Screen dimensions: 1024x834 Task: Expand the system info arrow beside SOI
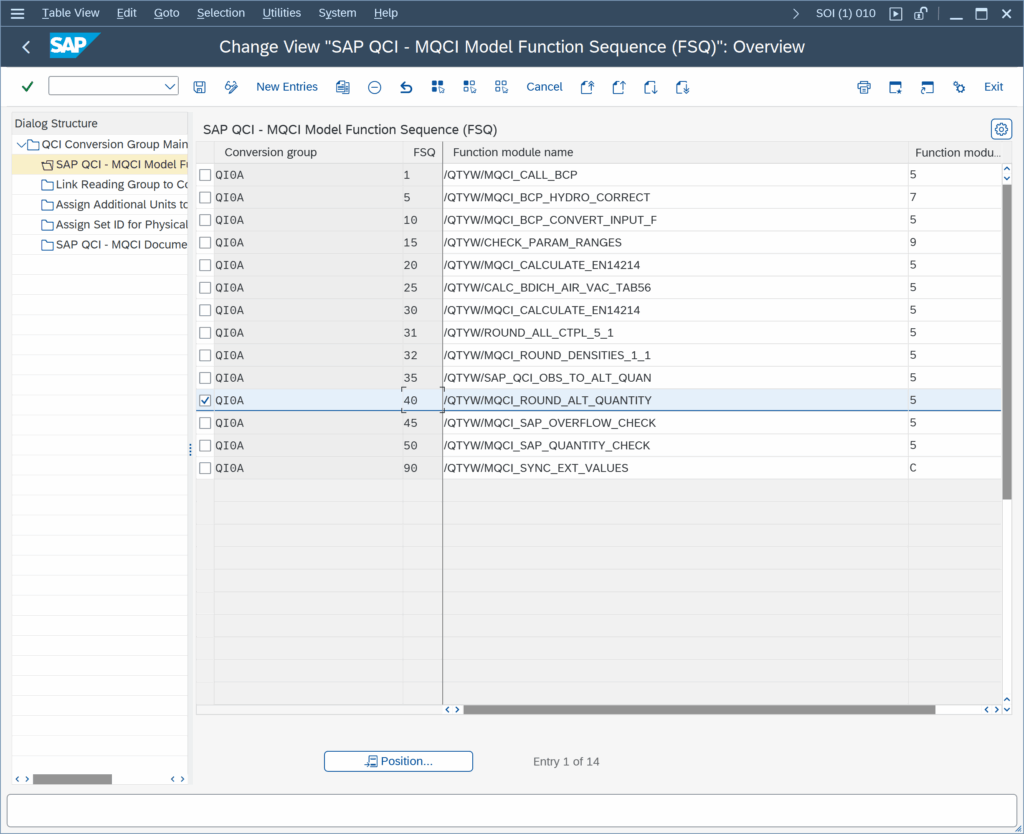(795, 13)
